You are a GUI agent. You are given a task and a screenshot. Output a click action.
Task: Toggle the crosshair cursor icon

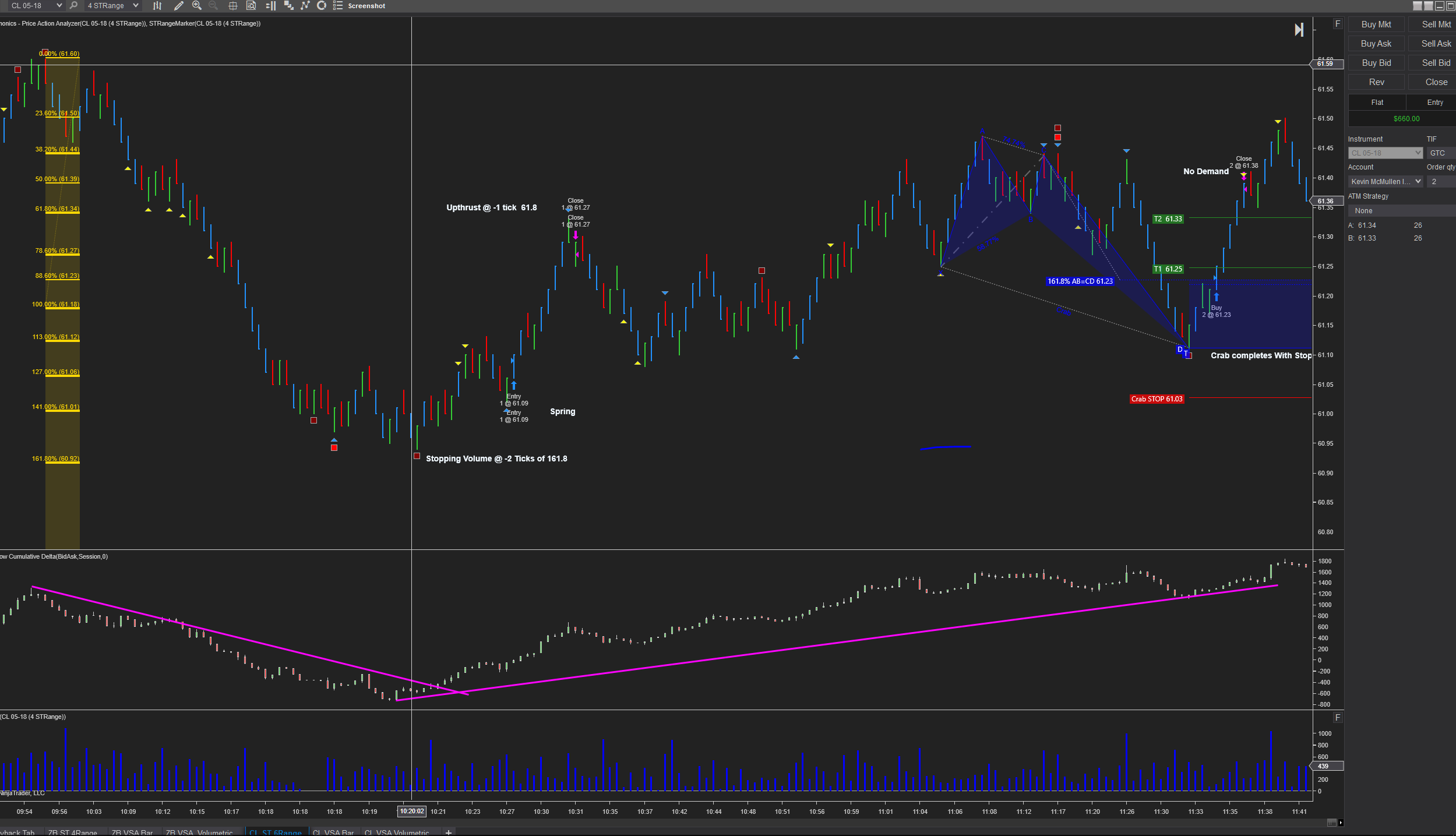tap(232, 5)
